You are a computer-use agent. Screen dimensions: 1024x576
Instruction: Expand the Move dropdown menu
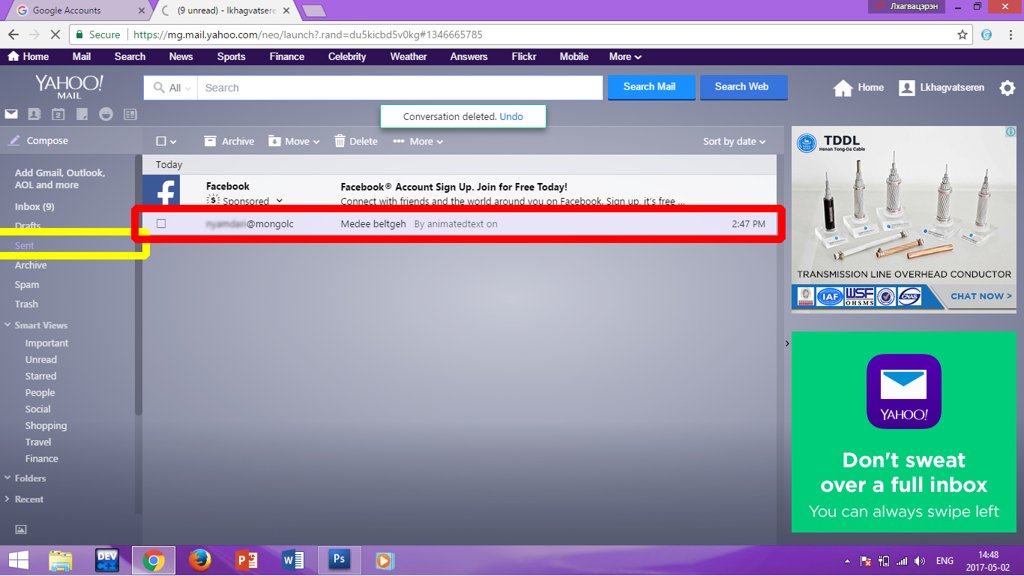[x=295, y=142]
